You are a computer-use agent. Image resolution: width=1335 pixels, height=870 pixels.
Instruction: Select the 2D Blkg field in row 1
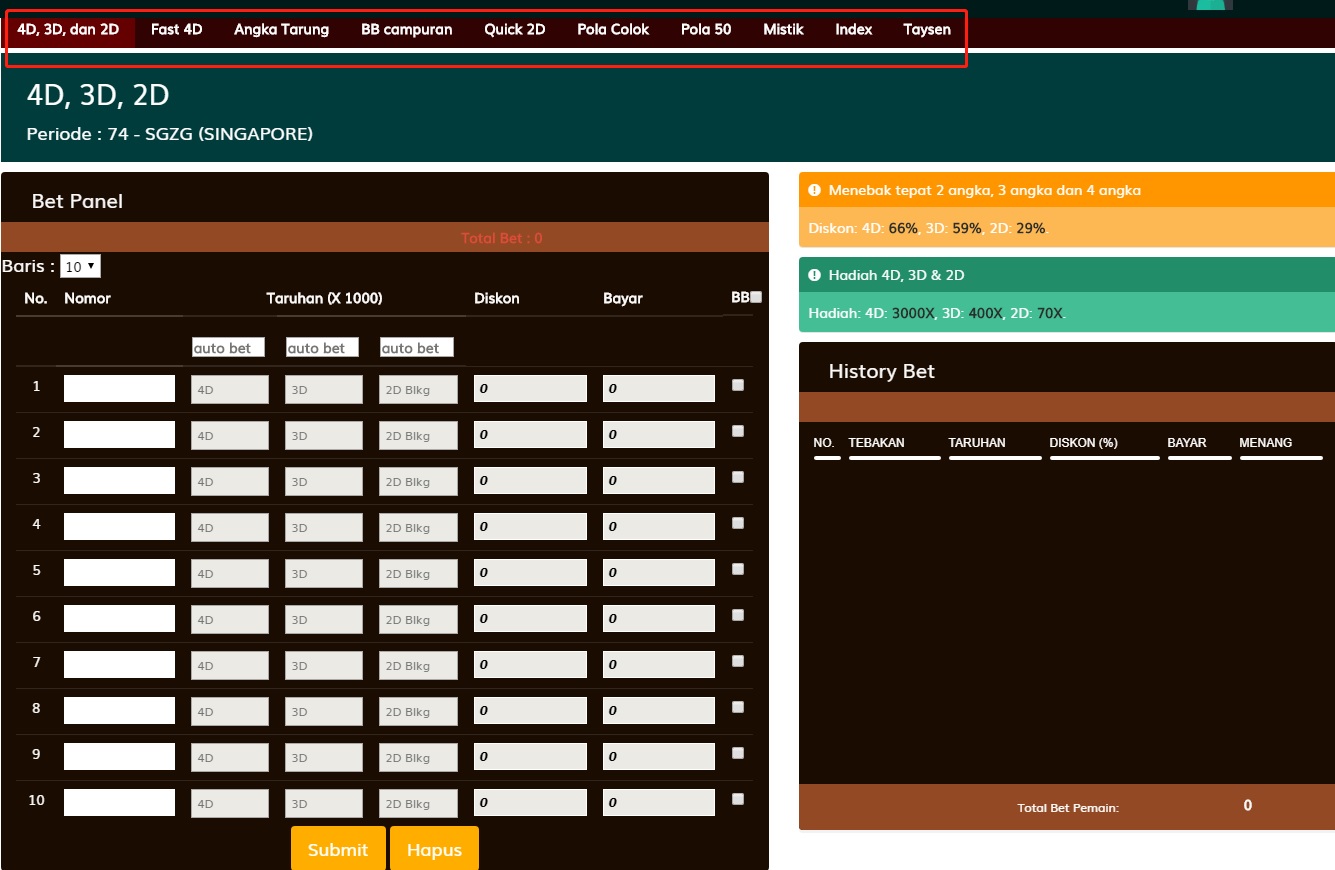(x=418, y=389)
